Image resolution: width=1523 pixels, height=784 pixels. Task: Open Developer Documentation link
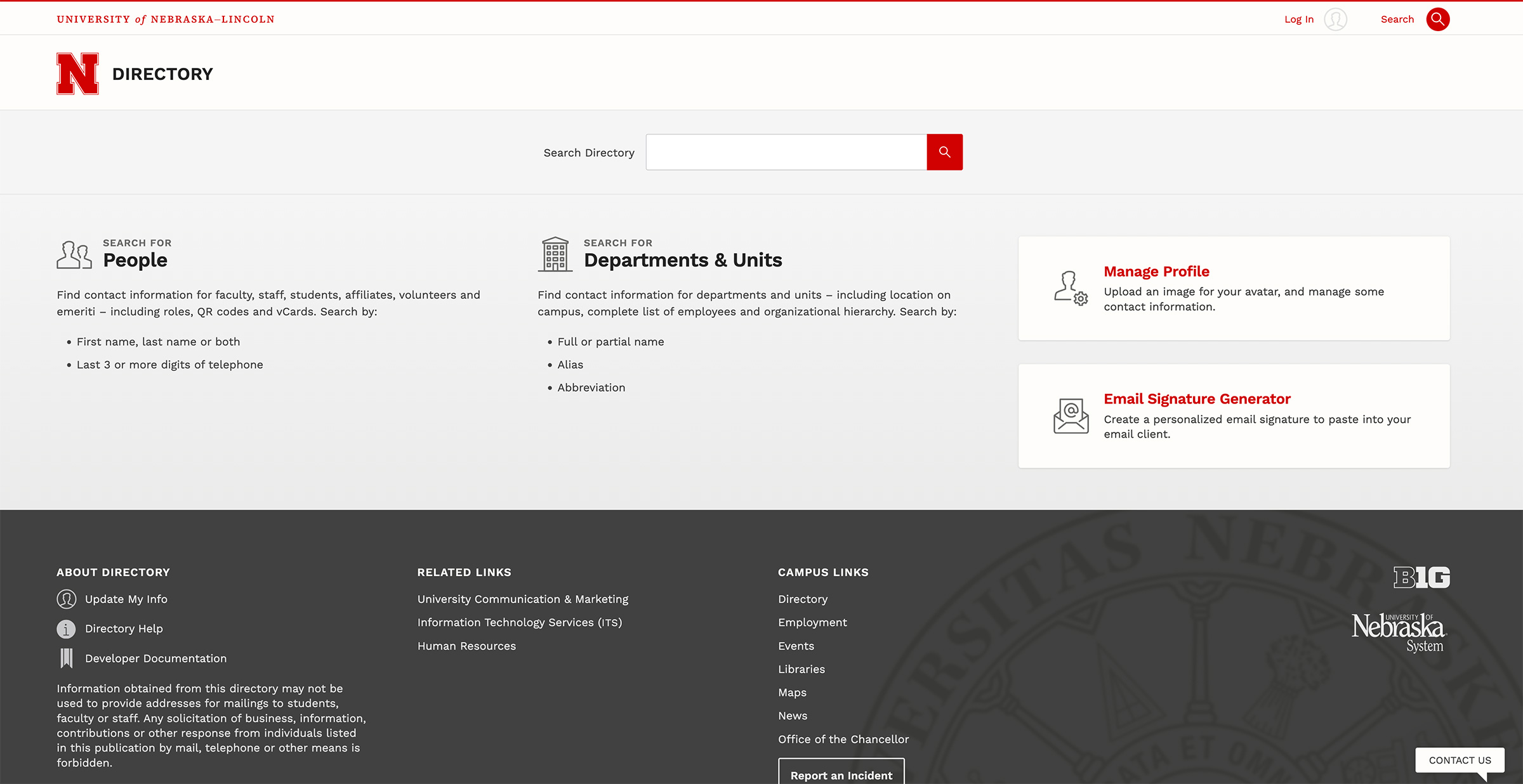pyautogui.click(x=155, y=658)
